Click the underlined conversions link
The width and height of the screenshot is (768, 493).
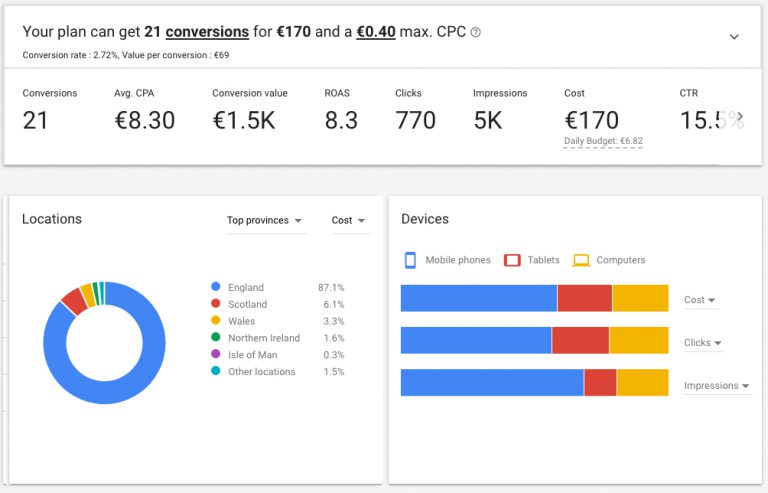207,32
